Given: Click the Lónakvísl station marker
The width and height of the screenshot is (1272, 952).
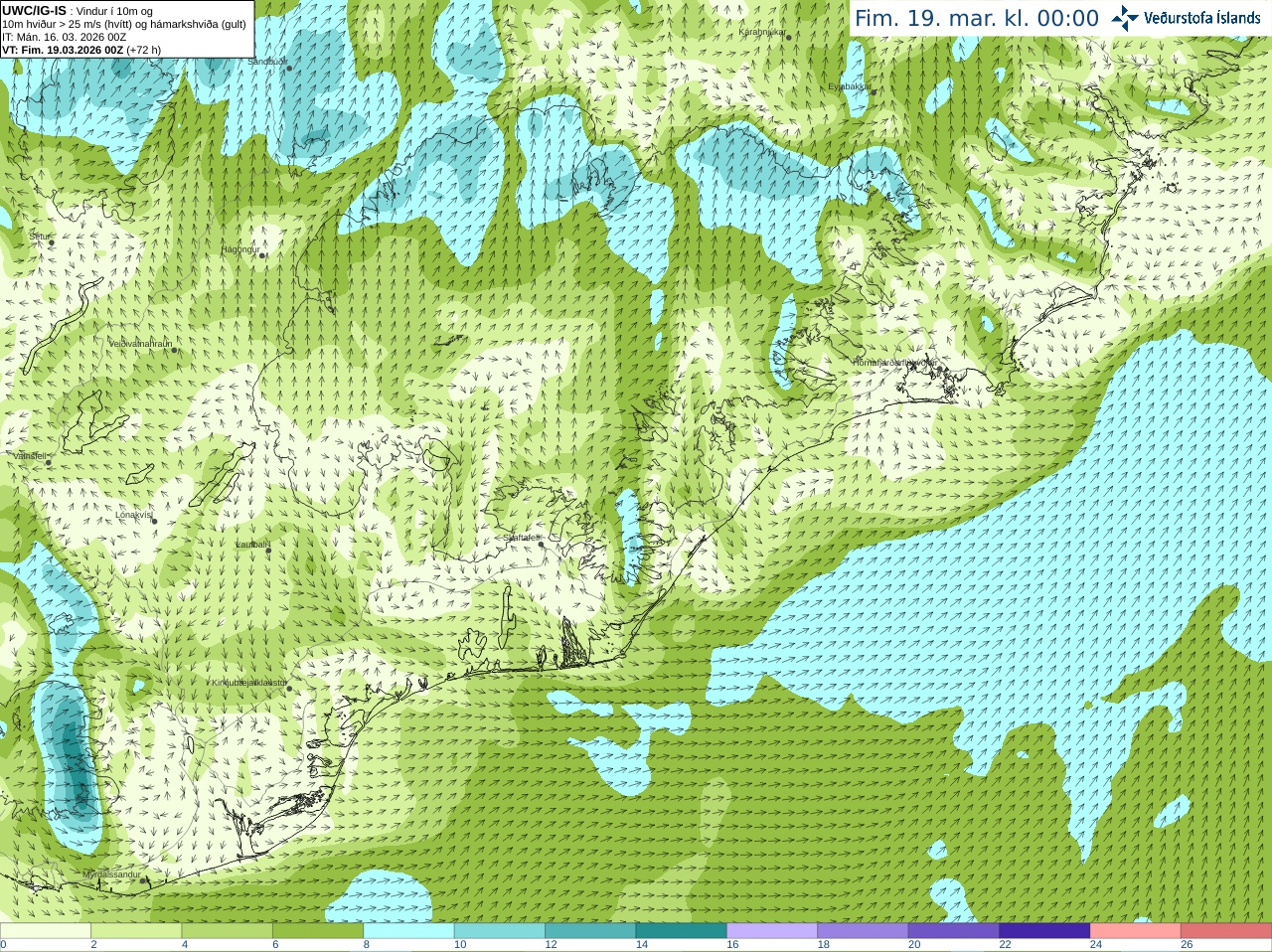Looking at the screenshot, I should point(154,521).
